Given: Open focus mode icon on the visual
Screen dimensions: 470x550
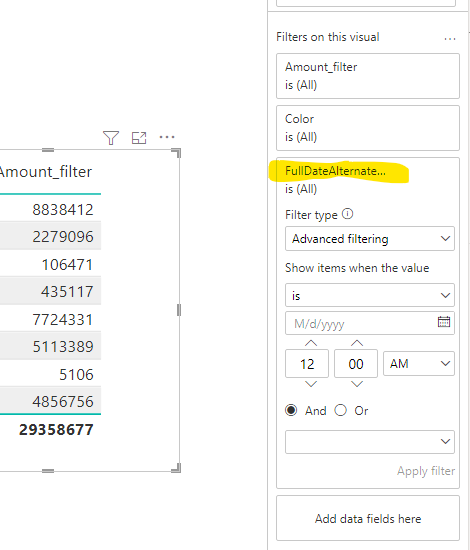Looking at the screenshot, I should pos(139,138).
